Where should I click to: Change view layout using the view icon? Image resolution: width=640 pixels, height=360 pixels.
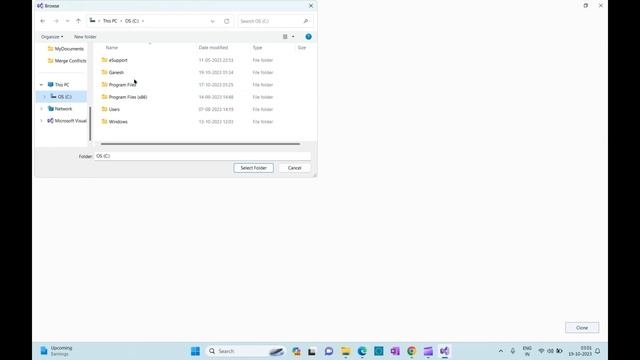(285, 37)
